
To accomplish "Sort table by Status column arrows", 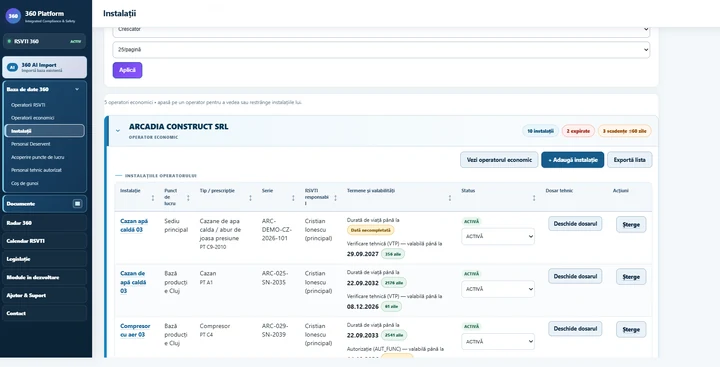I will (x=534, y=198).
